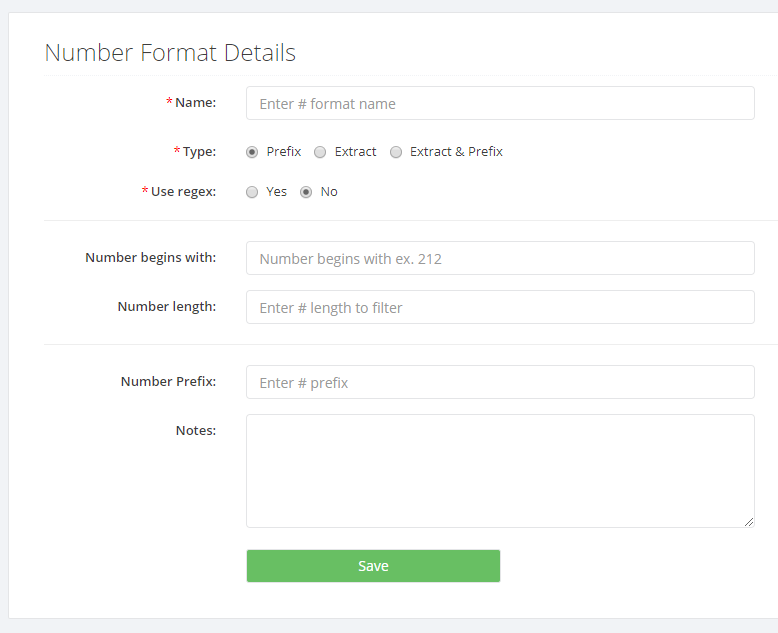Click the 'Name:' field label

coord(195,102)
